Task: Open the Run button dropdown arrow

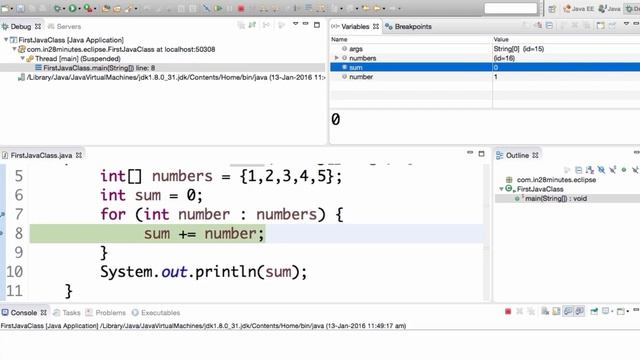Action: point(79,9)
